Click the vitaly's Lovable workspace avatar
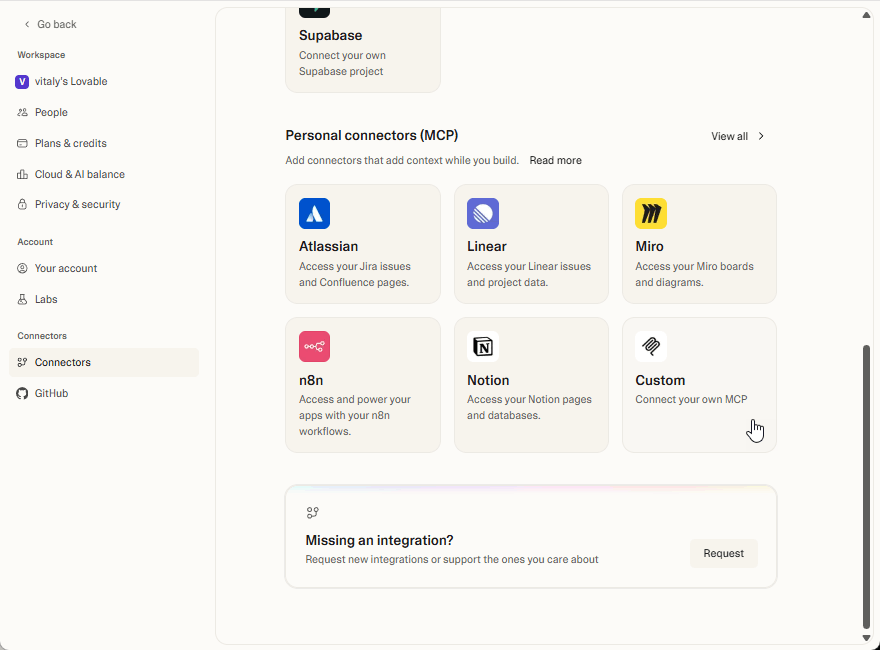Image resolution: width=880 pixels, height=650 pixels. pyautogui.click(x=22, y=82)
